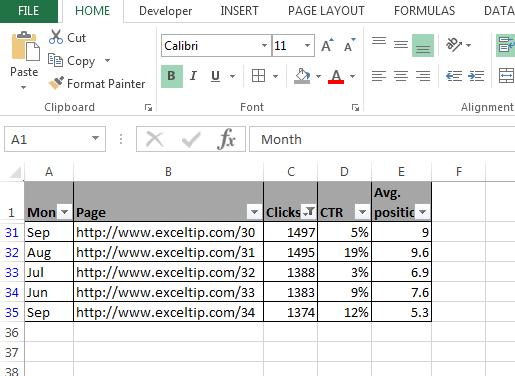Switch to the HOME tab
The width and height of the screenshot is (515, 376).
pyautogui.click(x=92, y=11)
